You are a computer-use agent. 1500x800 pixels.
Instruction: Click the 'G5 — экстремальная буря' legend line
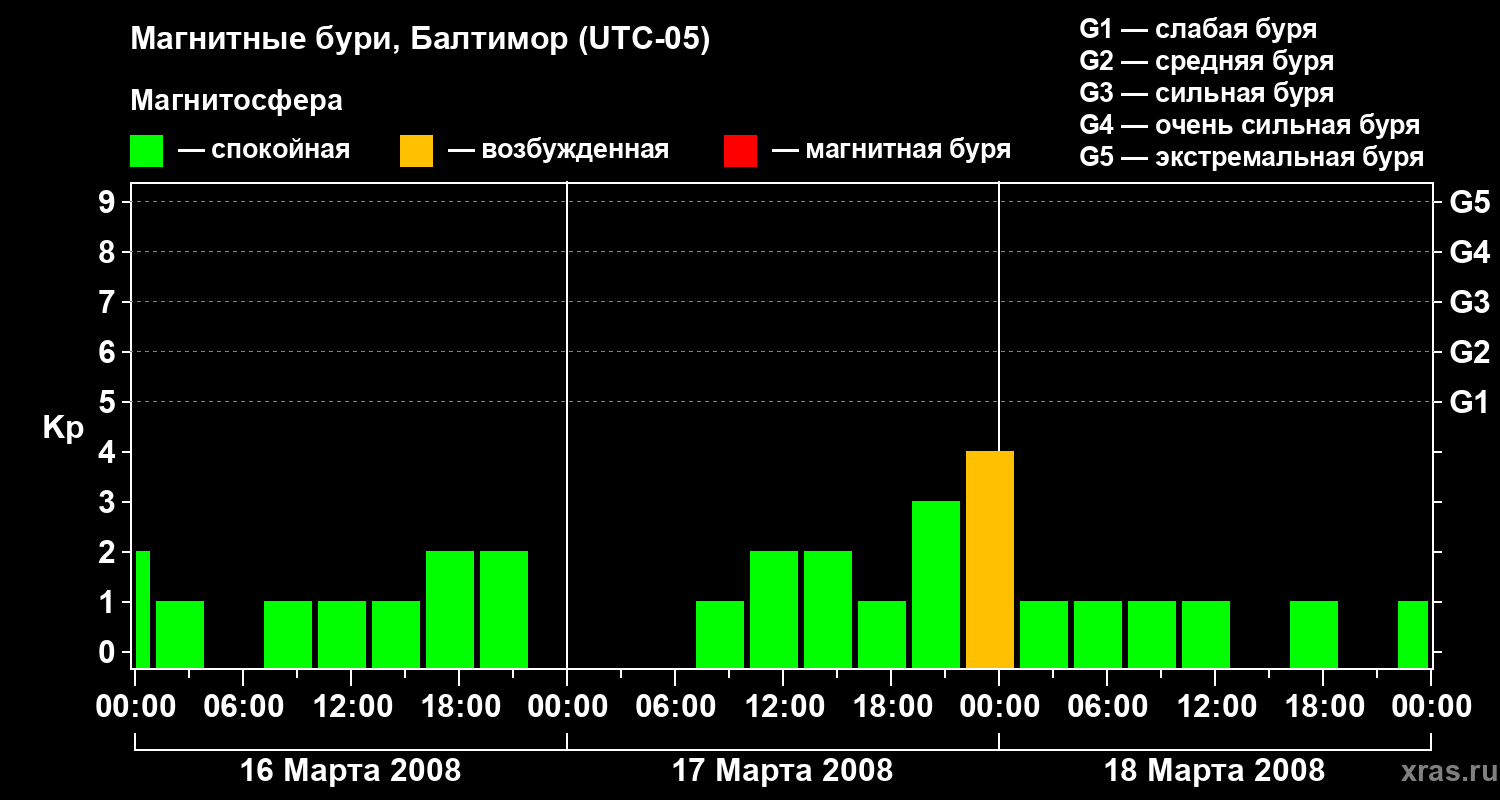[1251, 157]
